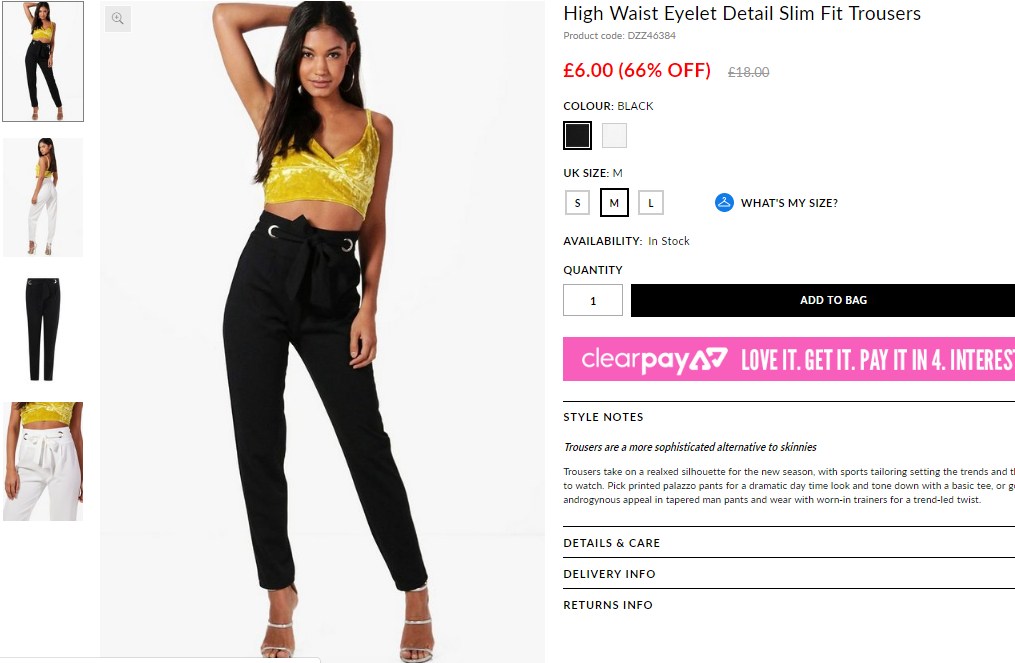The height and width of the screenshot is (663, 1015).
Task: View thumbnail of flat black trousers
Action: point(43,329)
